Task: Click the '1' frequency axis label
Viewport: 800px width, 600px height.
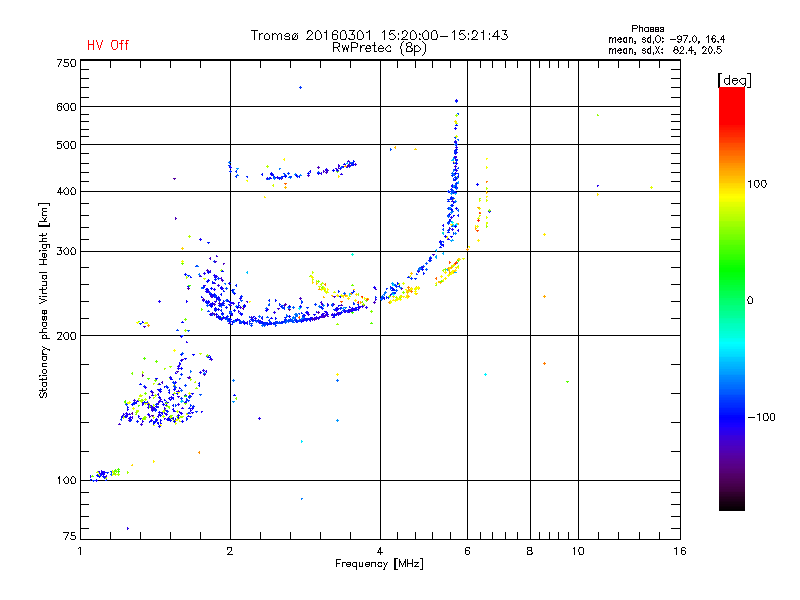Action: tap(80, 551)
